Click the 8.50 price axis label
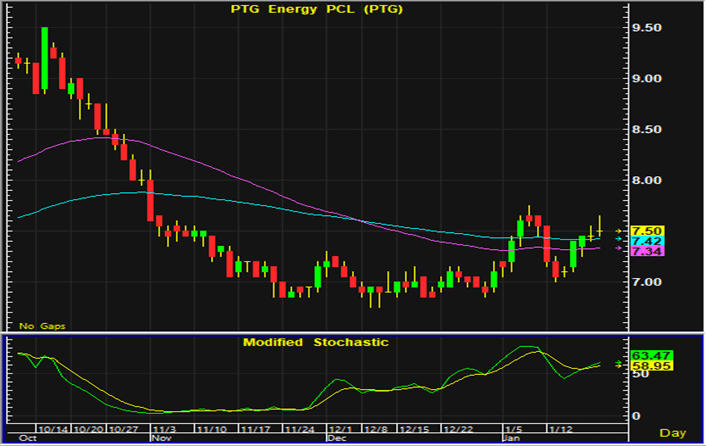706x446 pixels. pos(647,130)
